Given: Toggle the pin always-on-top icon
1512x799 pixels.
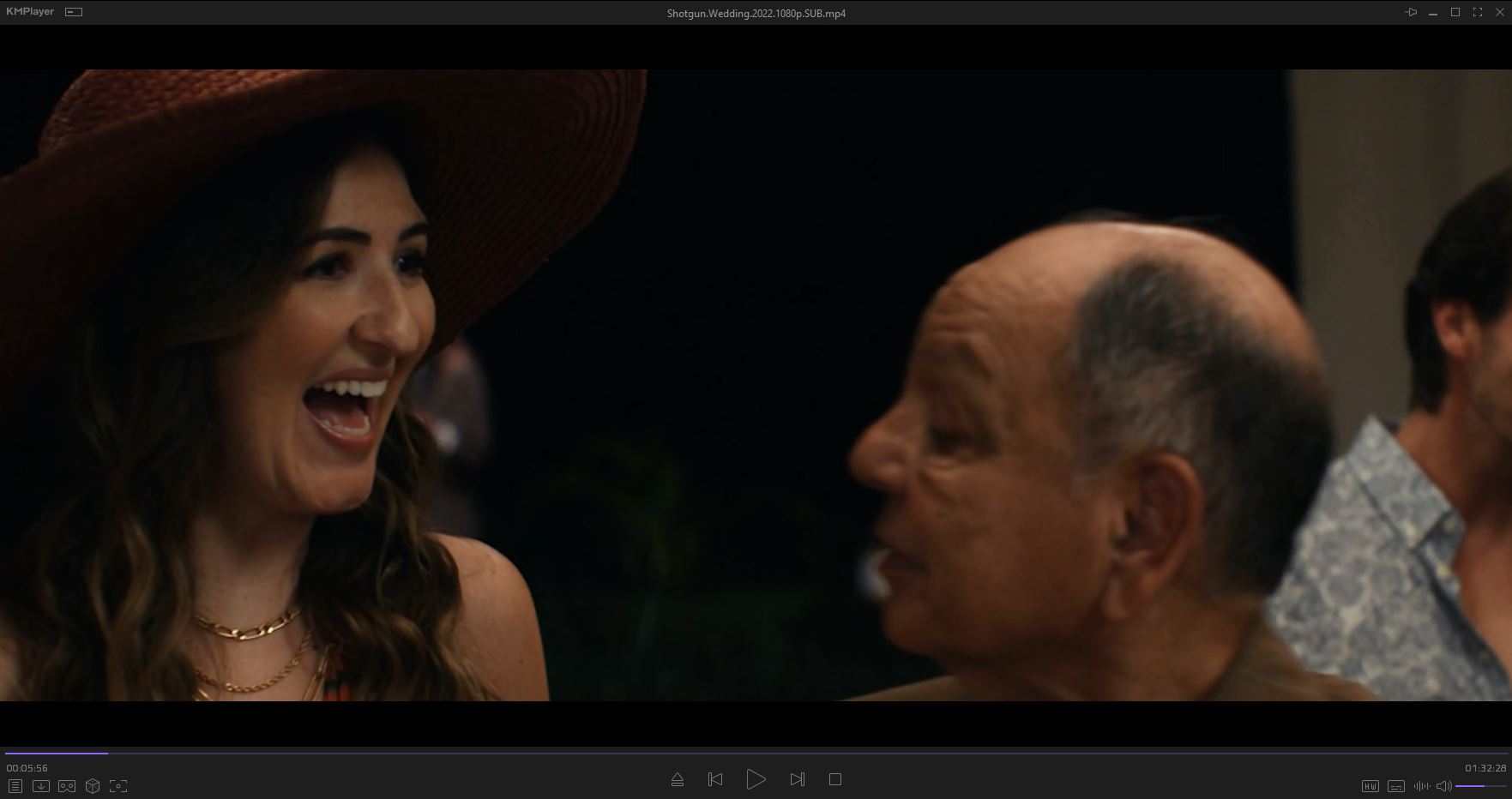Looking at the screenshot, I should click(x=1411, y=12).
